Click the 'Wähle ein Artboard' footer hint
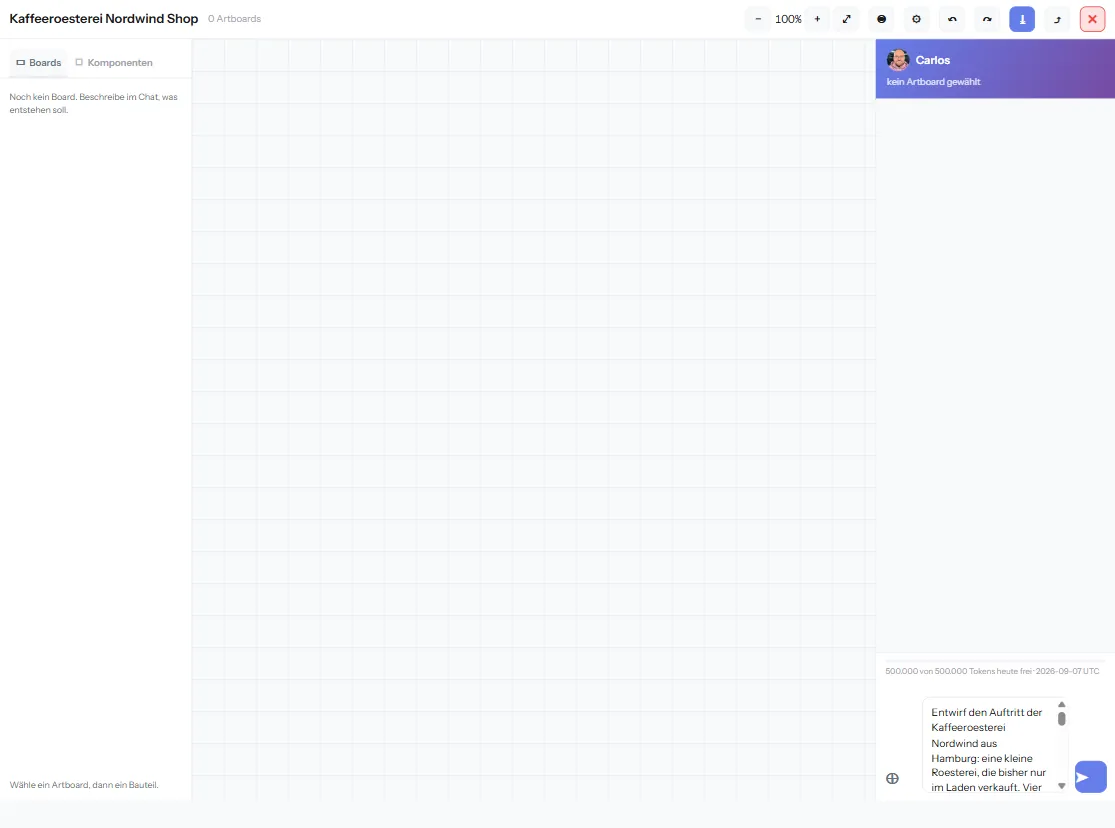This screenshot has width=1115, height=828. point(84,785)
